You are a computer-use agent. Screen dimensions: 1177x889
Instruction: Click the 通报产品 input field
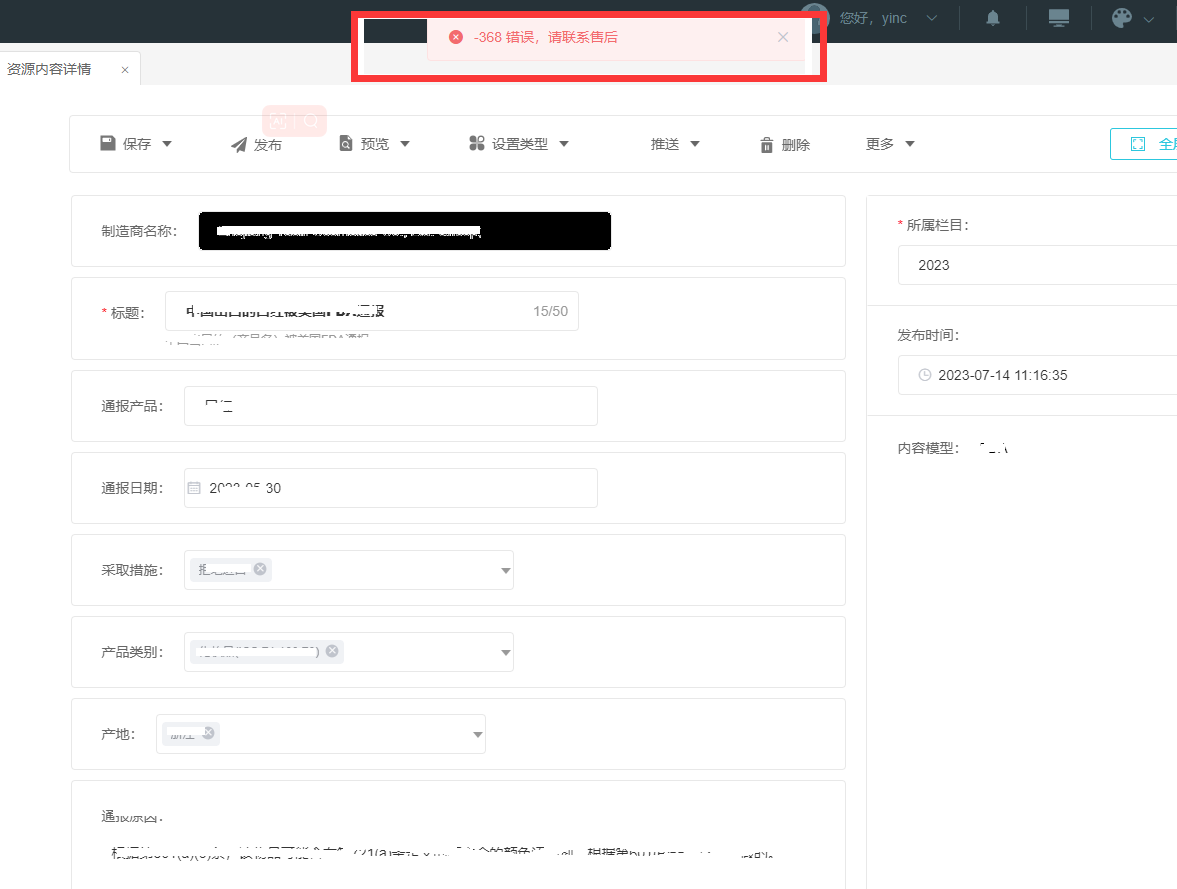coord(390,406)
